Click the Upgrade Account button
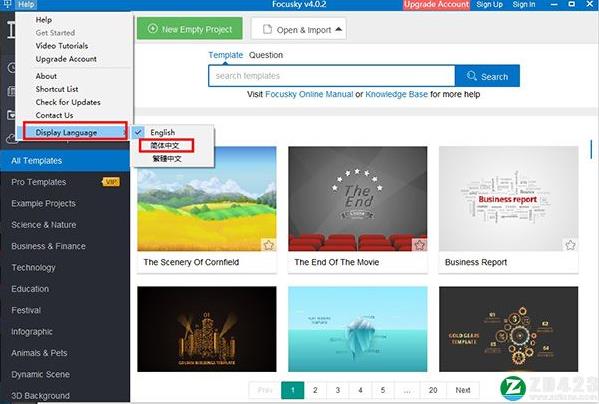The image size is (599, 404). click(437, 5)
